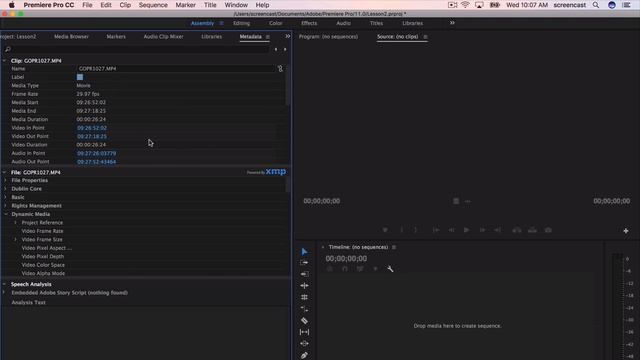Toggle Linked Selection in the Timeline
Screen dimensions: 640x360
[x=360, y=269]
